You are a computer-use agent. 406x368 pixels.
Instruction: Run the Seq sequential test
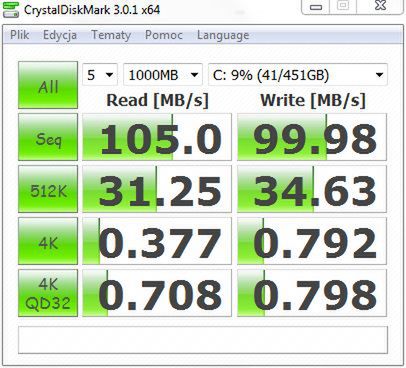coord(48,137)
